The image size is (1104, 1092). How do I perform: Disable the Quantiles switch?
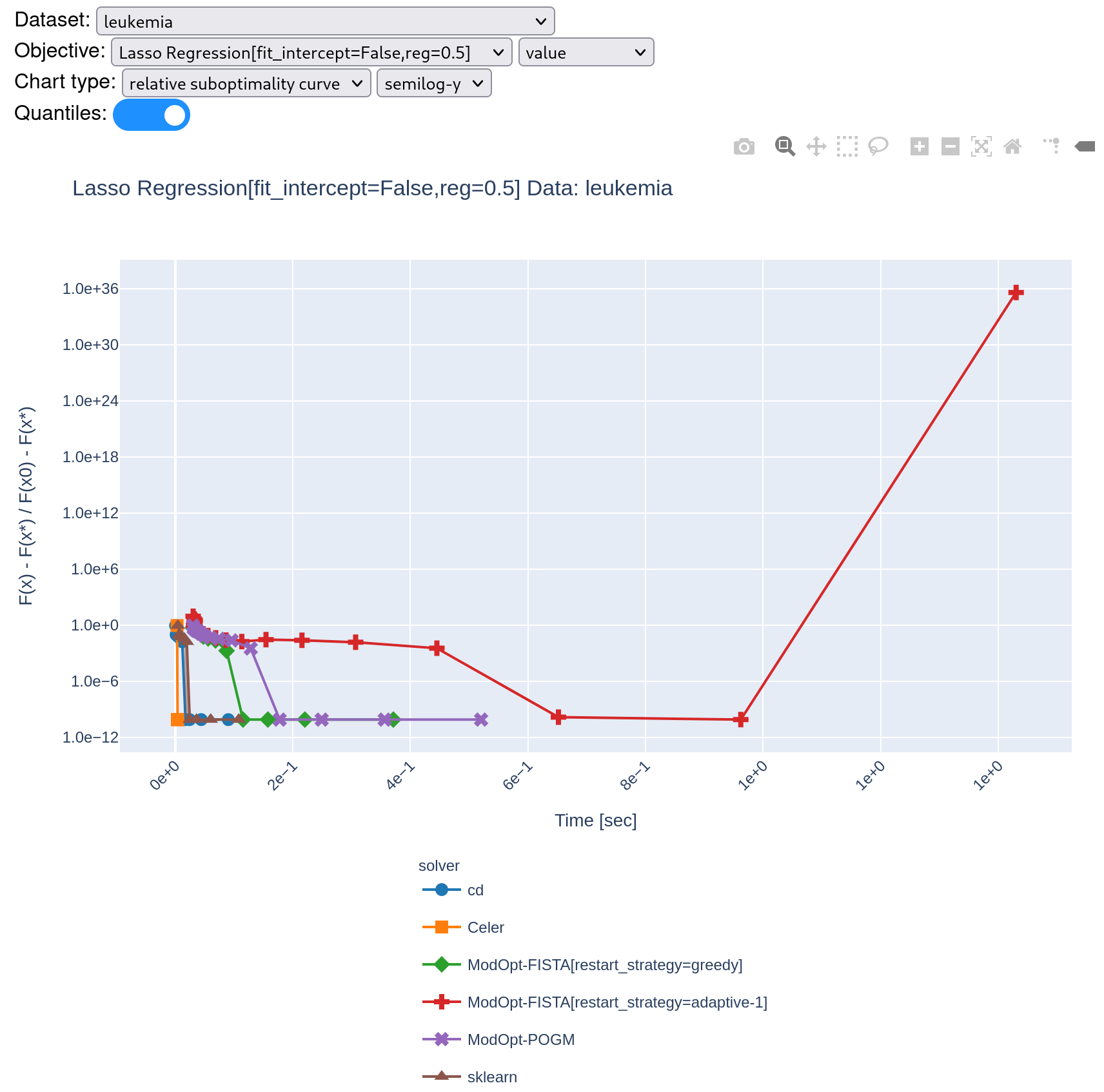(152, 115)
